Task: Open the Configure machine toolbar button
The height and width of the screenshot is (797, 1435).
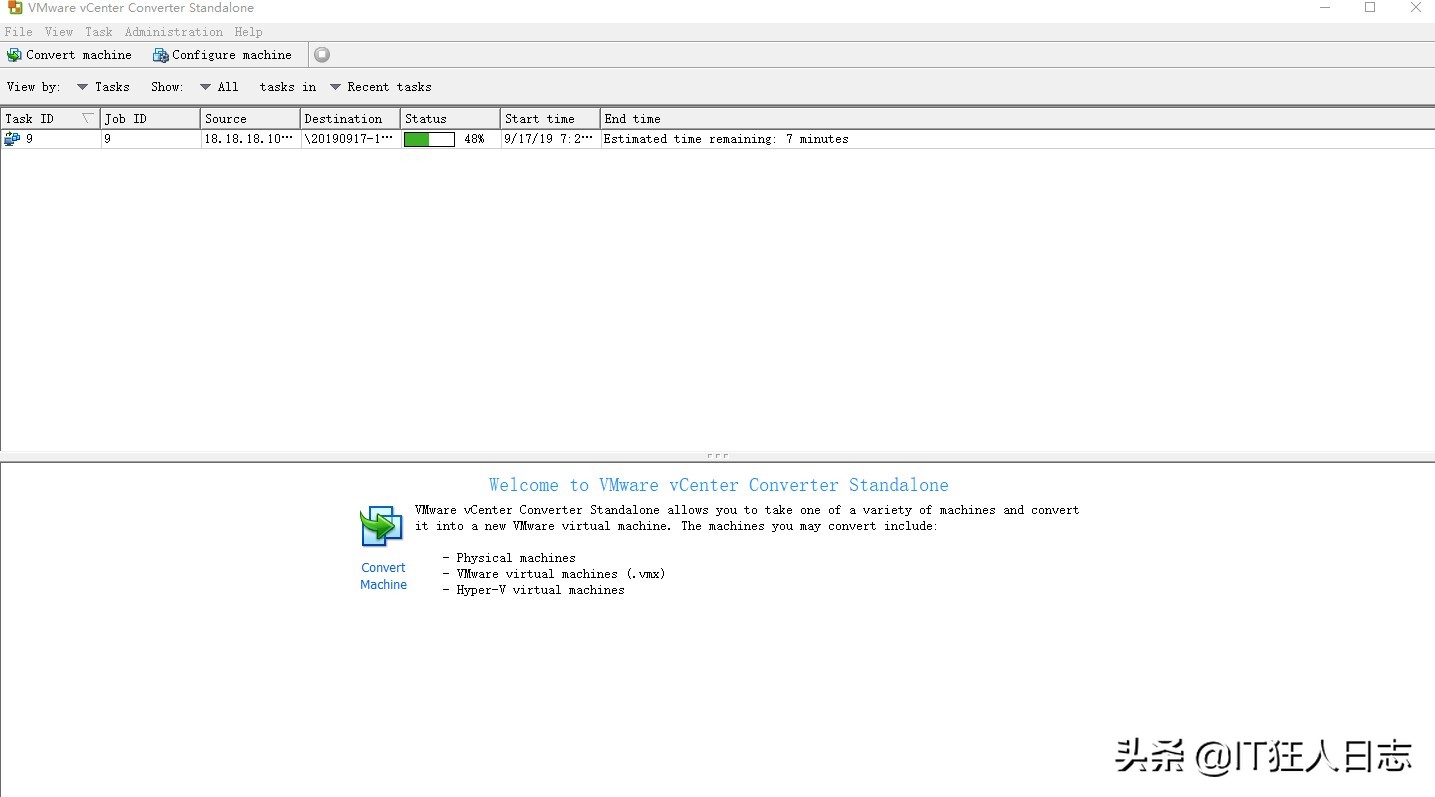Action: (222, 55)
